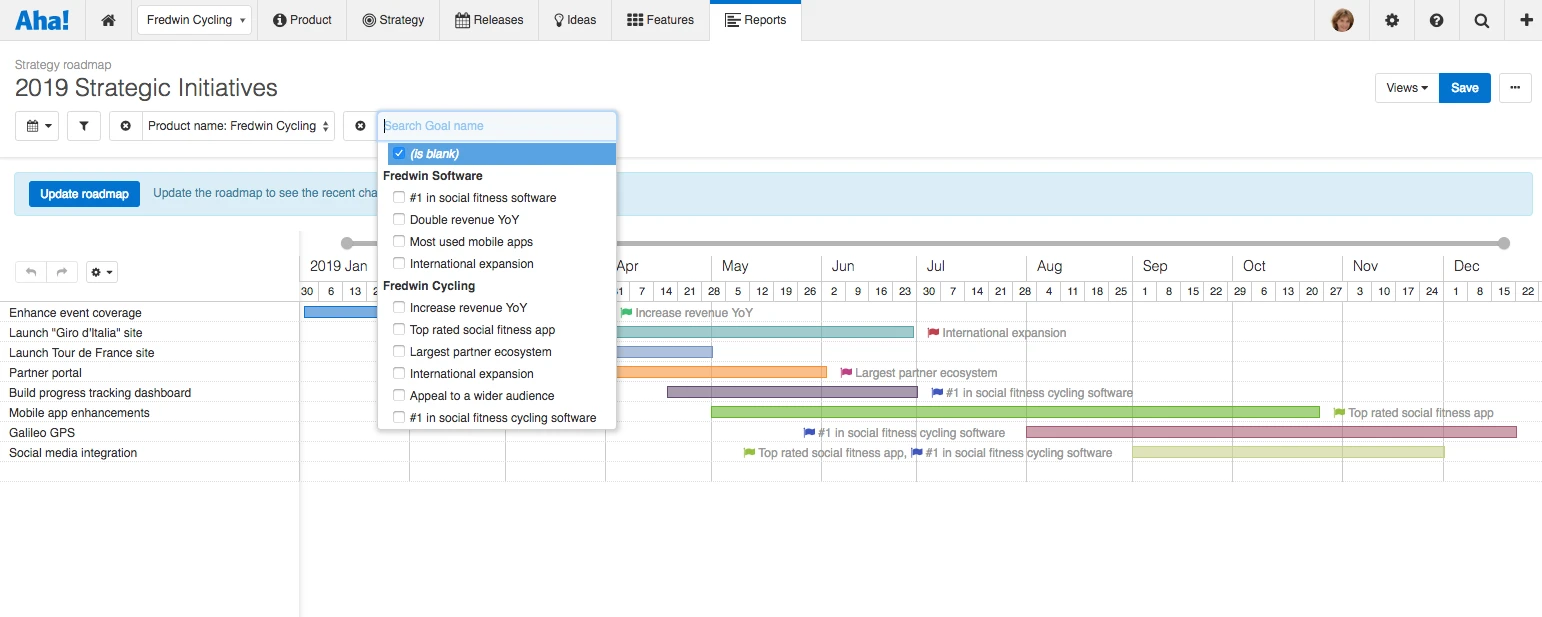
Task: Click the Increase revenue YoY green flag
Action: point(626,312)
